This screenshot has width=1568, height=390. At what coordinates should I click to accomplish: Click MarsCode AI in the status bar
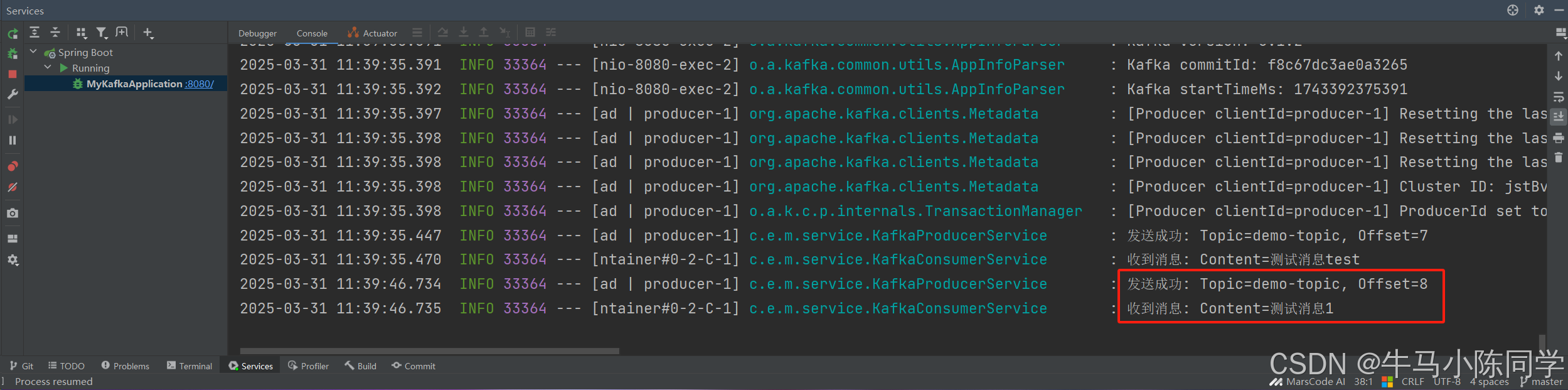[1308, 382]
